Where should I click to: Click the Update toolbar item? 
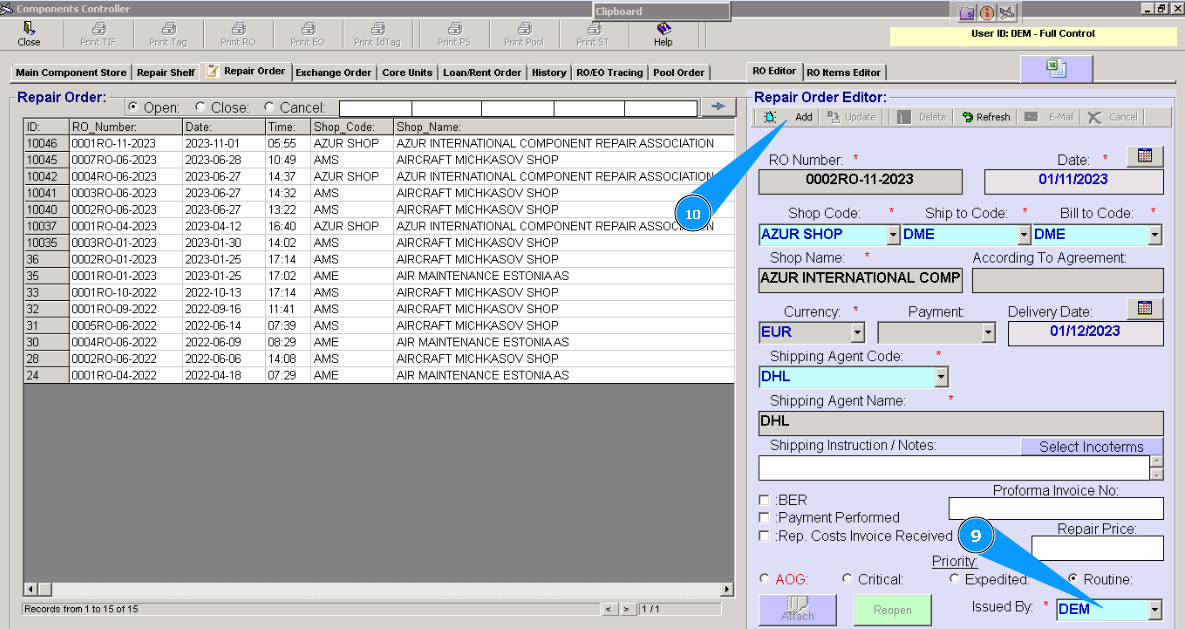852,117
